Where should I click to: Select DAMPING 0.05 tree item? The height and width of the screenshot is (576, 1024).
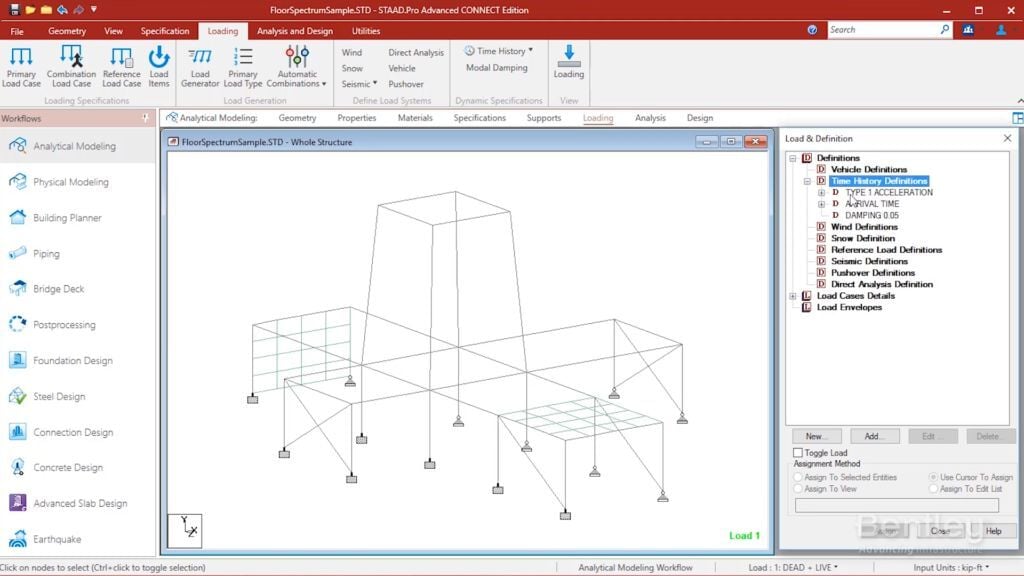point(872,216)
